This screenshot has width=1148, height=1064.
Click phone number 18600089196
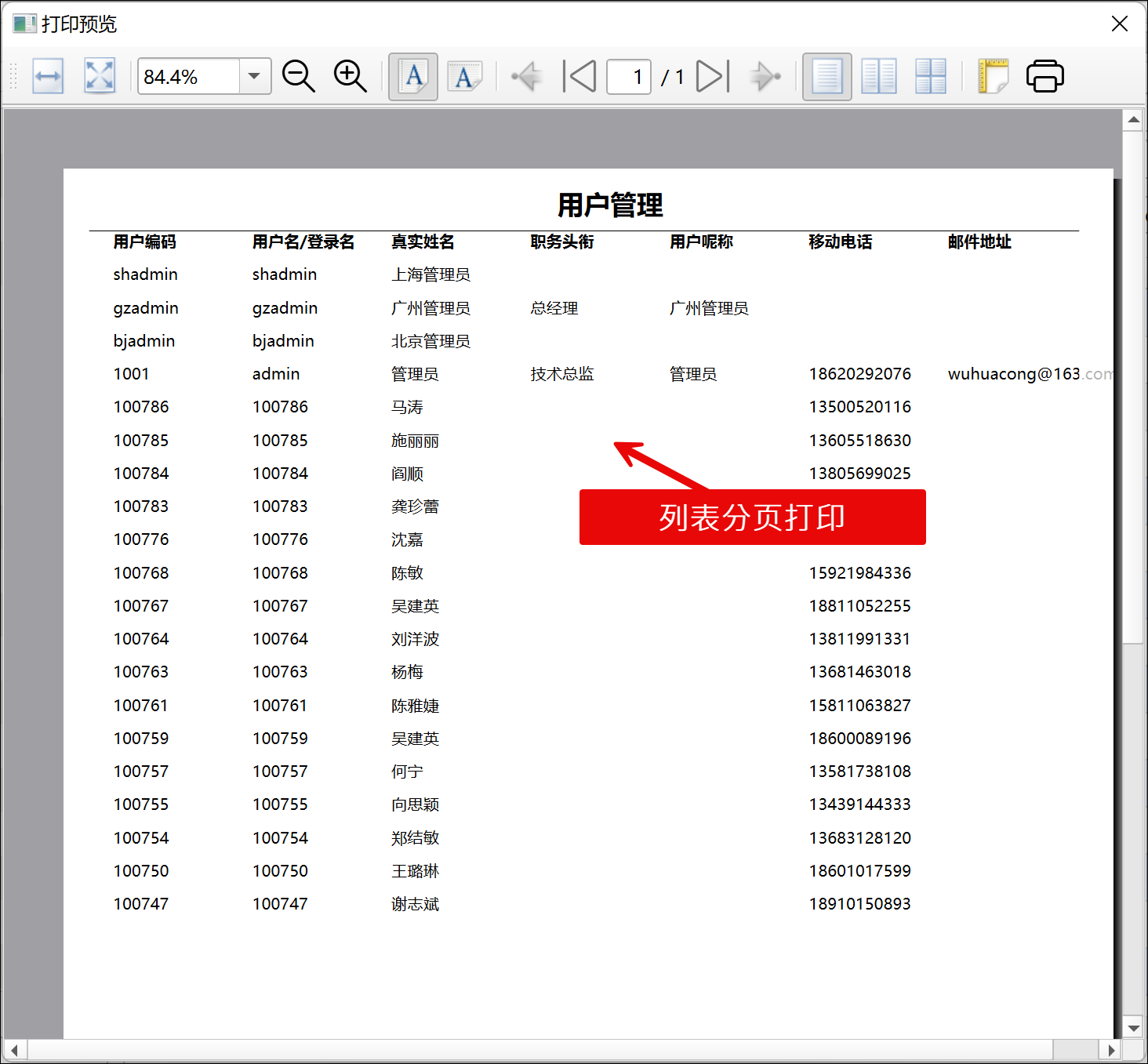tap(860, 739)
